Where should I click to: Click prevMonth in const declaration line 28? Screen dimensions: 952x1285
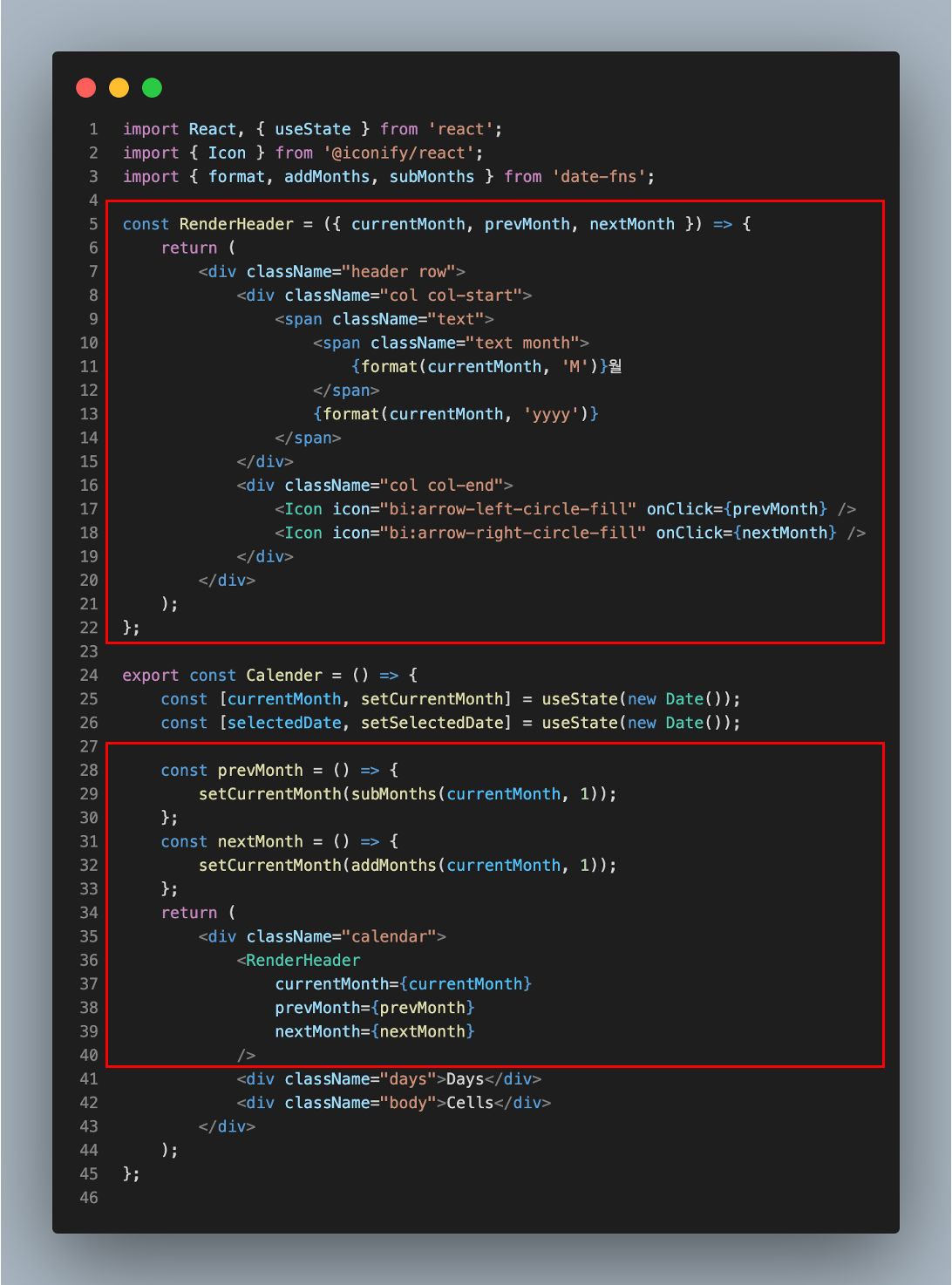point(260,770)
